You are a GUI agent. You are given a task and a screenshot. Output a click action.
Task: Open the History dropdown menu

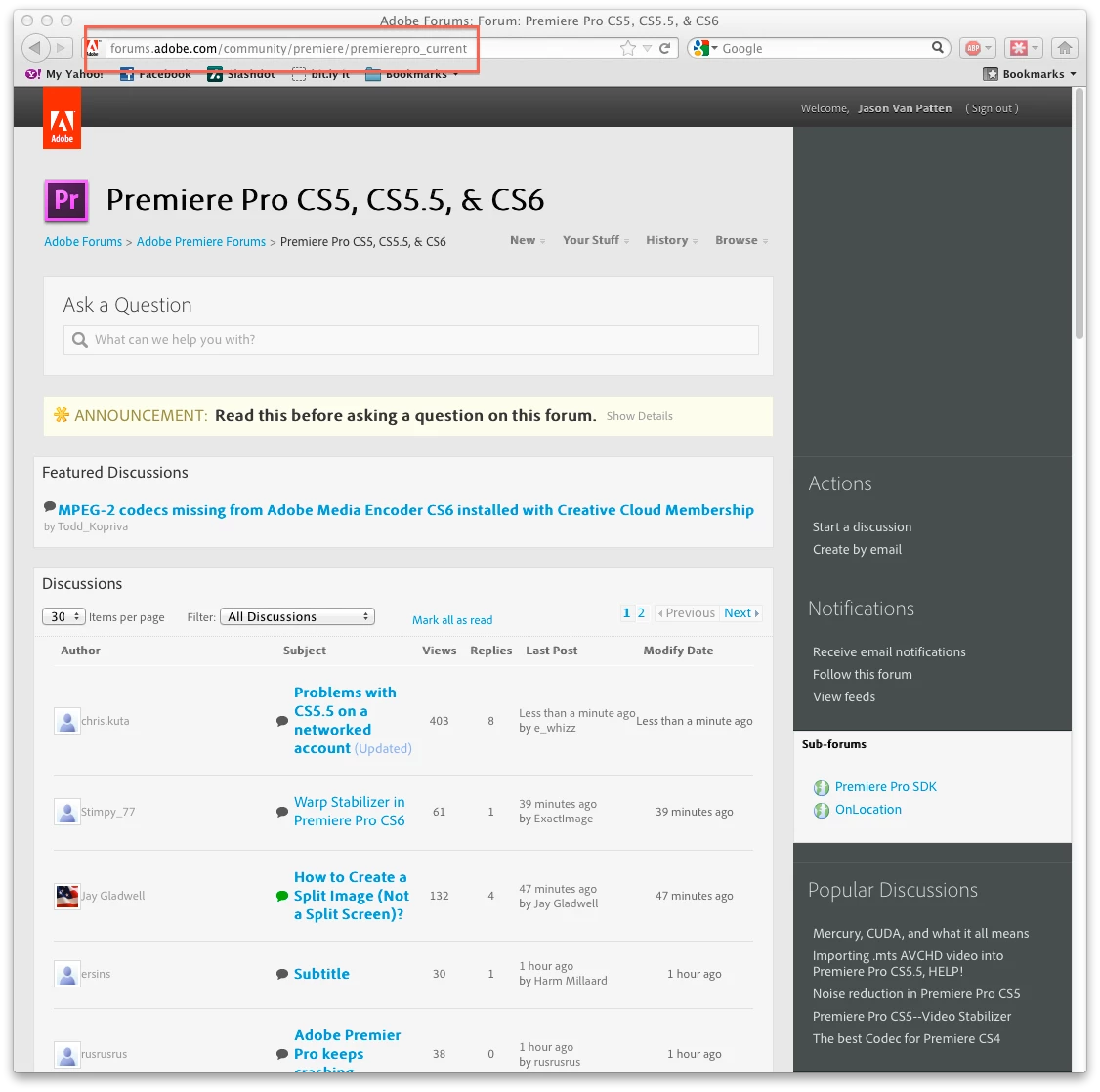click(x=671, y=240)
